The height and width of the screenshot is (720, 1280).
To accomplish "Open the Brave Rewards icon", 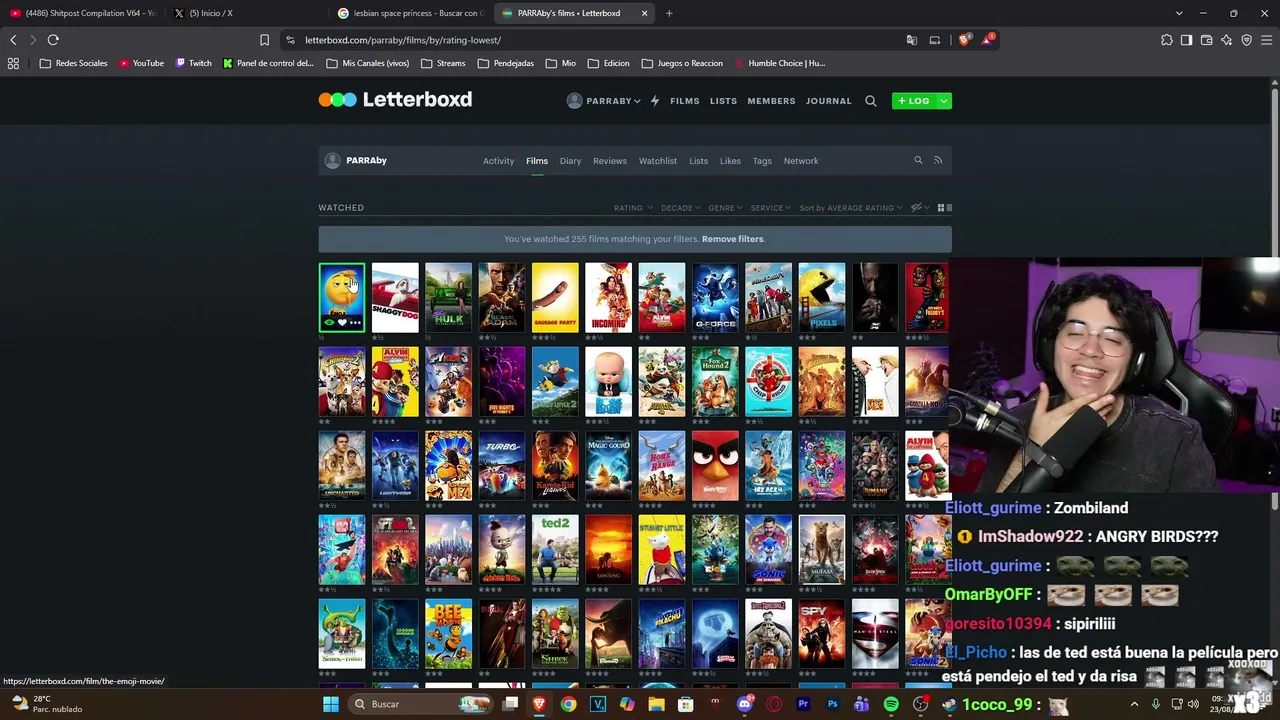I will (988, 40).
